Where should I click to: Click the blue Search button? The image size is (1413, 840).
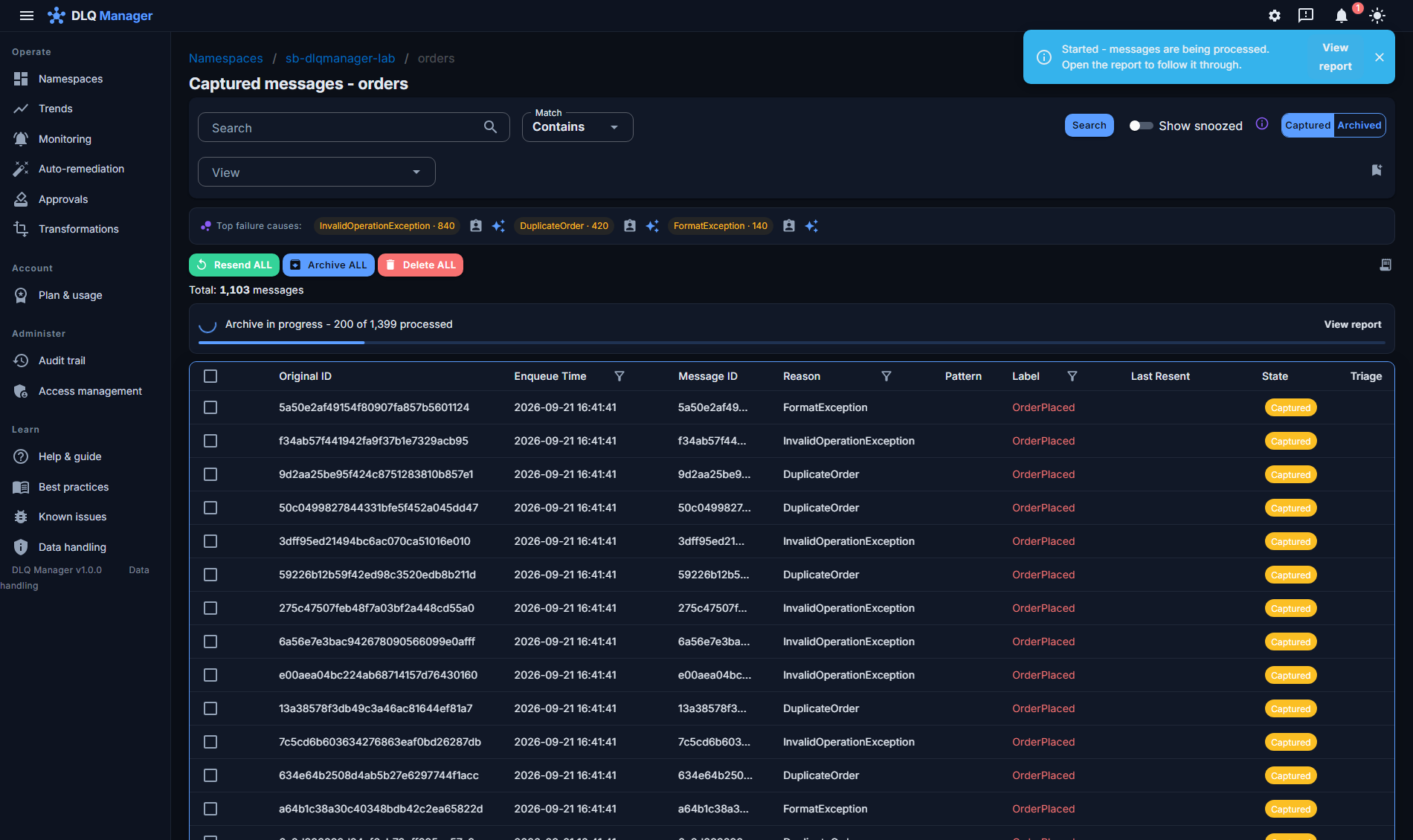click(1089, 126)
